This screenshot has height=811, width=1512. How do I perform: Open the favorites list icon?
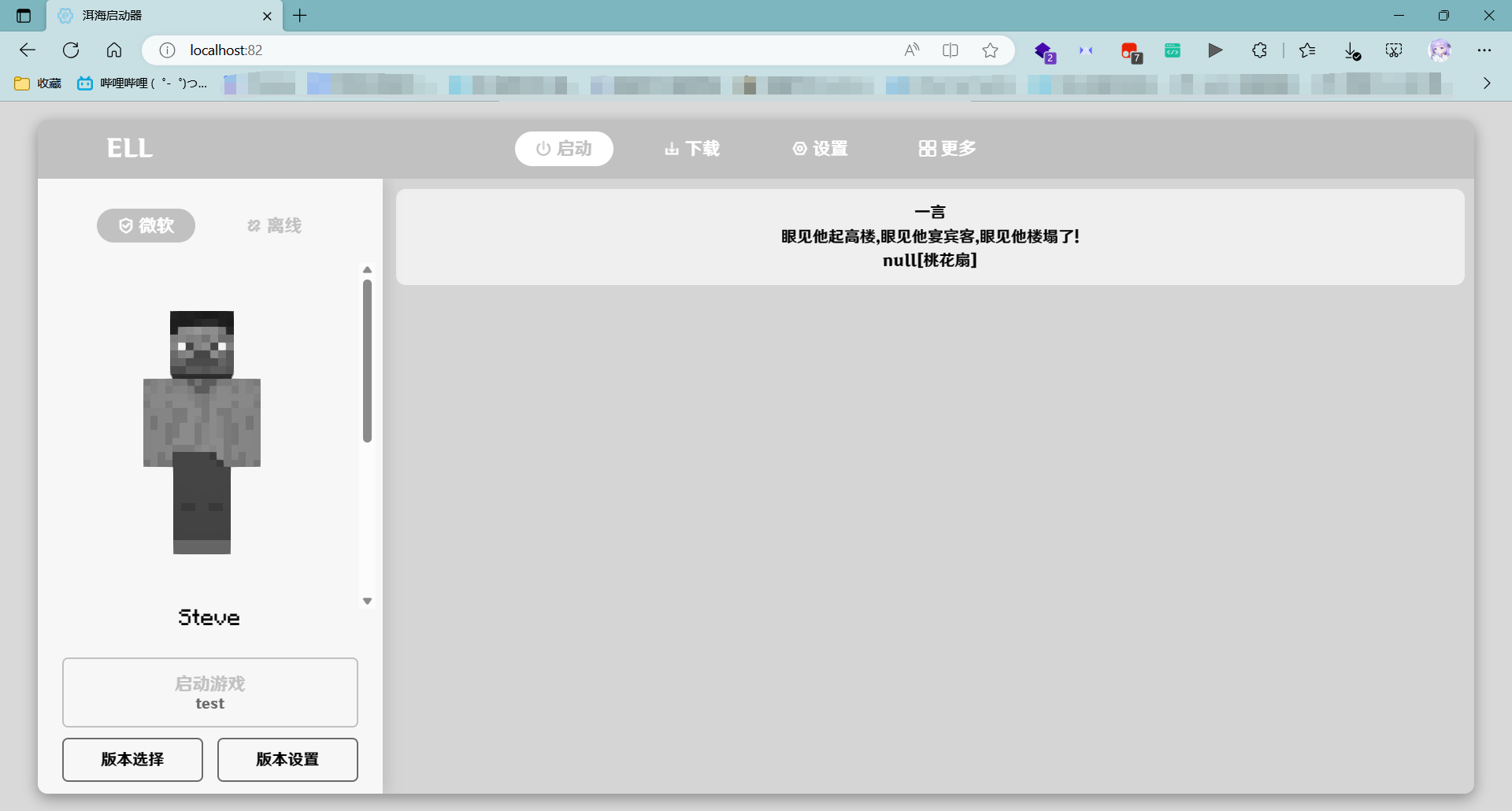pyautogui.click(x=1308, y=50)
